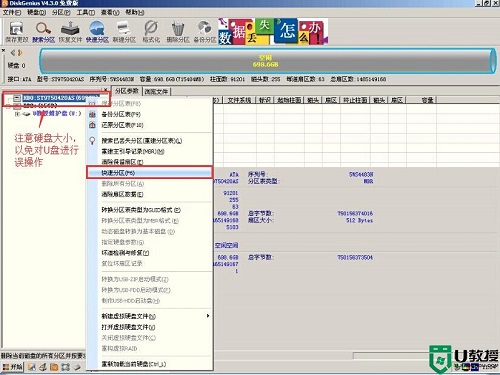The image size is (500, 375).
Task: Click the 硬盘 0 label beside the disk bar
Action: (16, 65)
